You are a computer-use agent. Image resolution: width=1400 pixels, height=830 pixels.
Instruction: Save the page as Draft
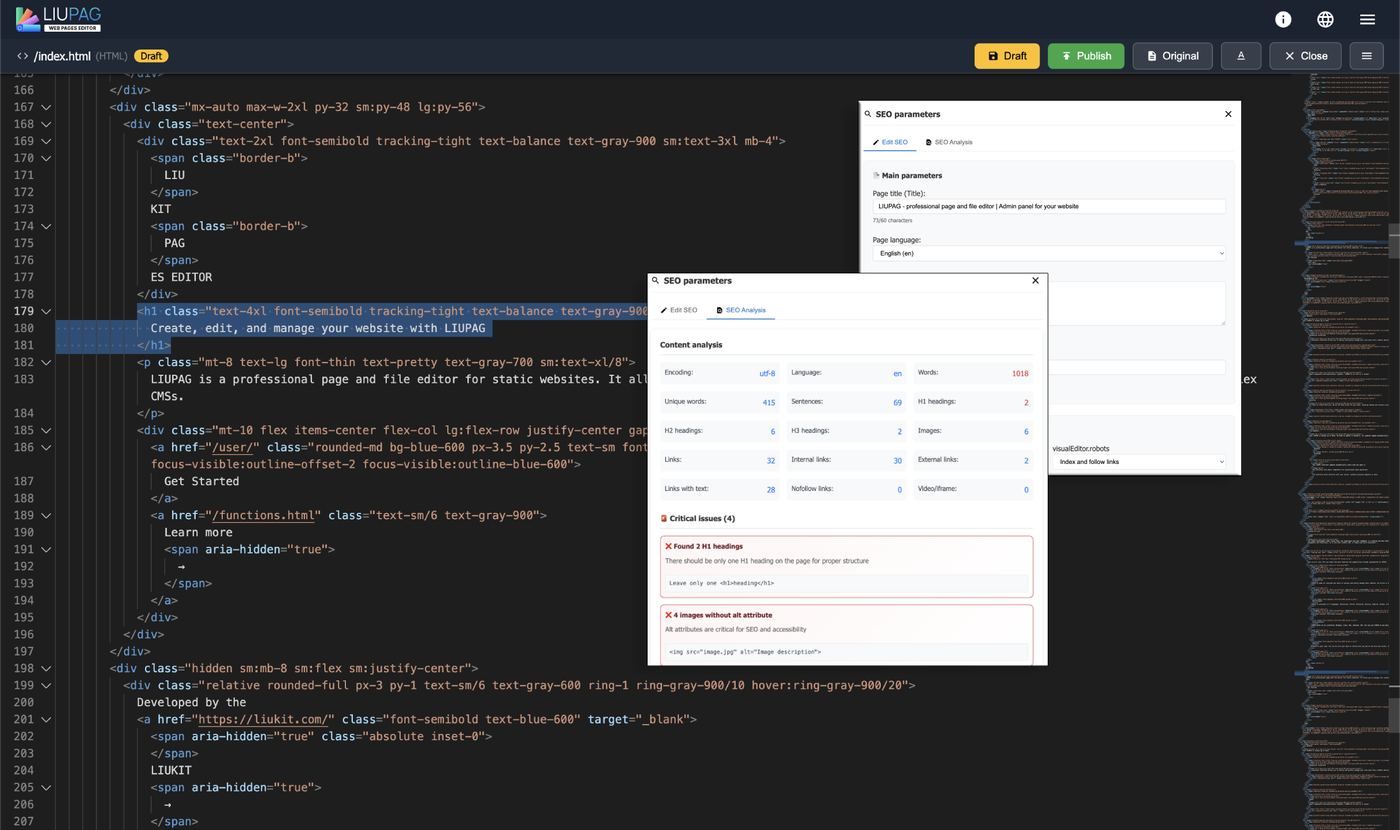[1007, 56]
